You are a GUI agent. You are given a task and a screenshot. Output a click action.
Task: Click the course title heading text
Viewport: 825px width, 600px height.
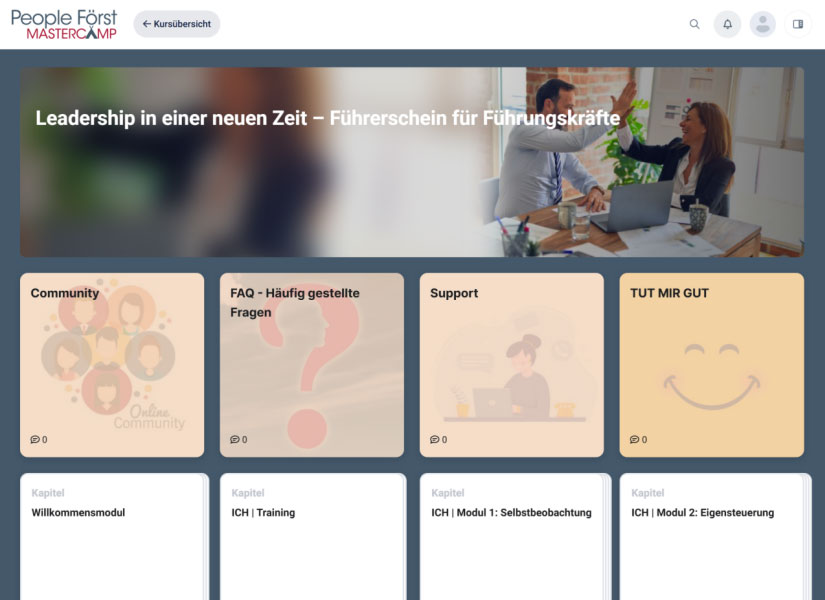point(328,118)
